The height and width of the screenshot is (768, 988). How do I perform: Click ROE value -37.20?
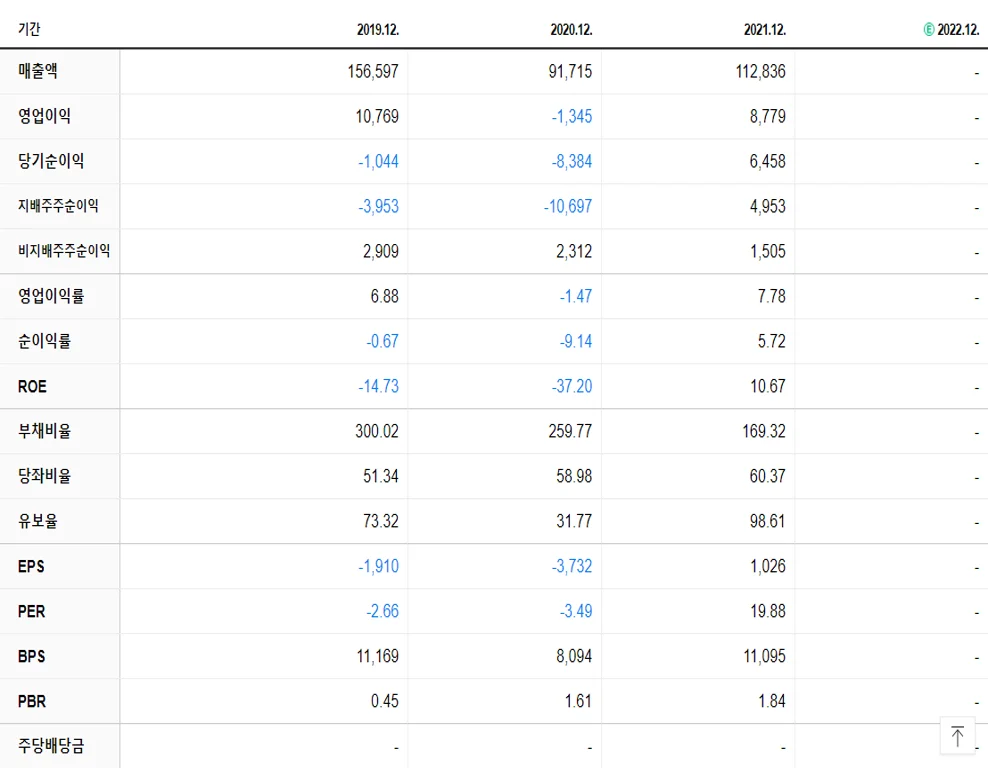point(572,386)
